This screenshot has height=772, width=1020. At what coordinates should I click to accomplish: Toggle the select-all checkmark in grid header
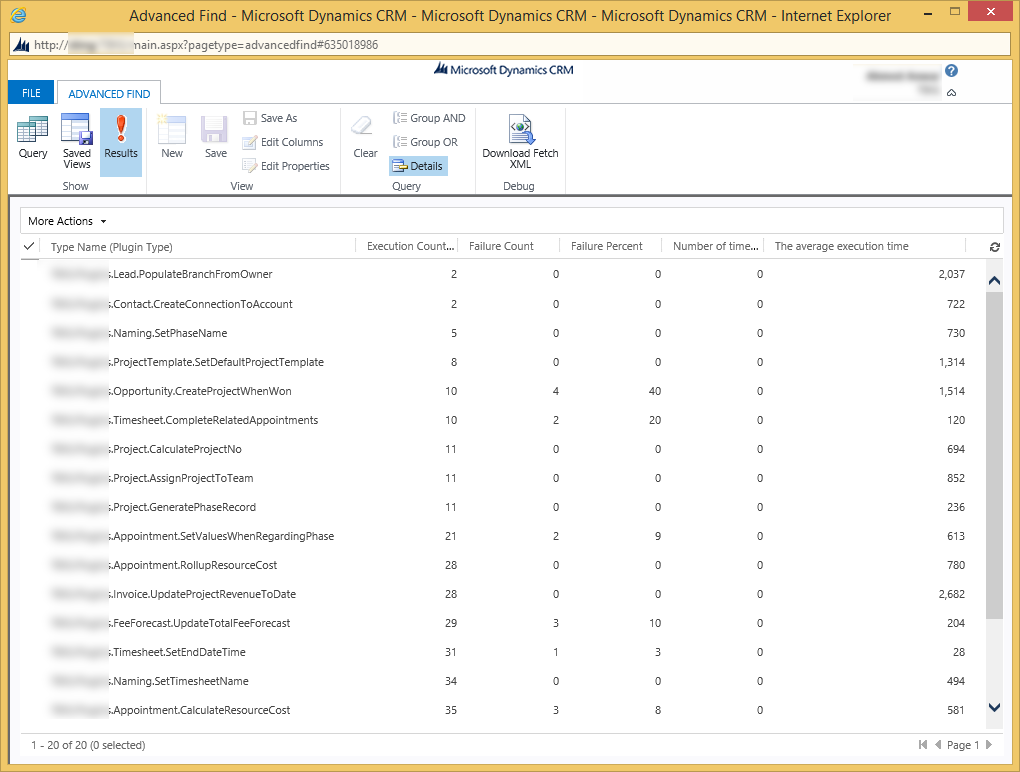(x=29, y=246)
